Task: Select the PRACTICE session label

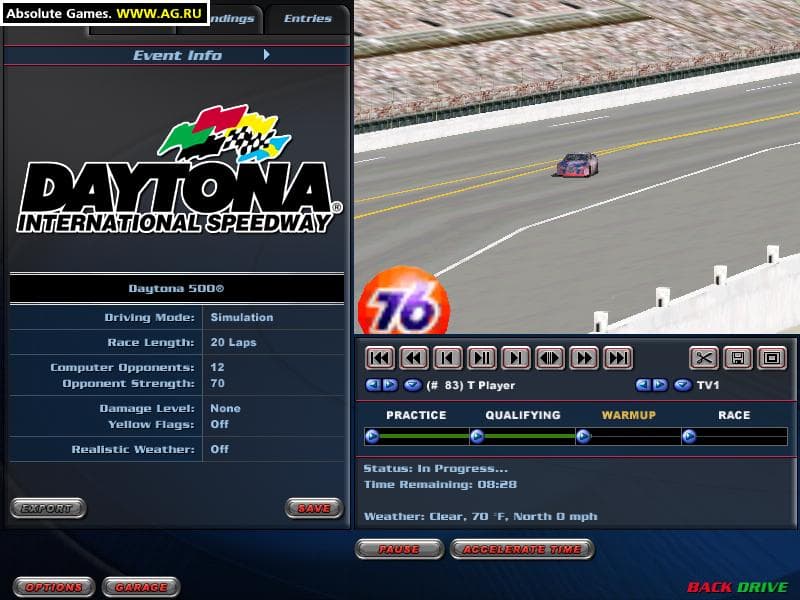Action: click(x=416, y=415)
